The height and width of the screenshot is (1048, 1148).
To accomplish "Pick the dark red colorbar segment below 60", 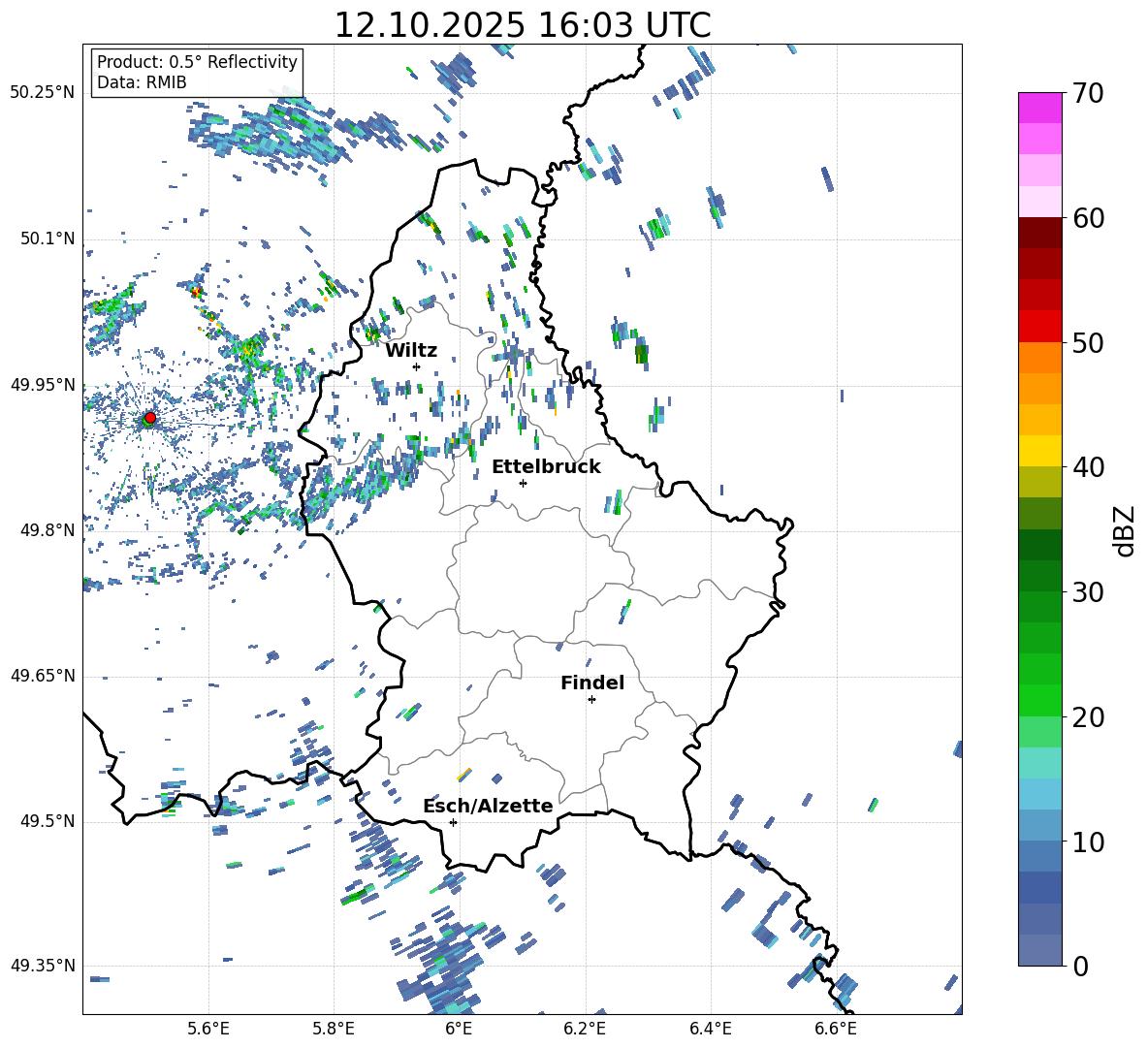I will pos(1039,233).
